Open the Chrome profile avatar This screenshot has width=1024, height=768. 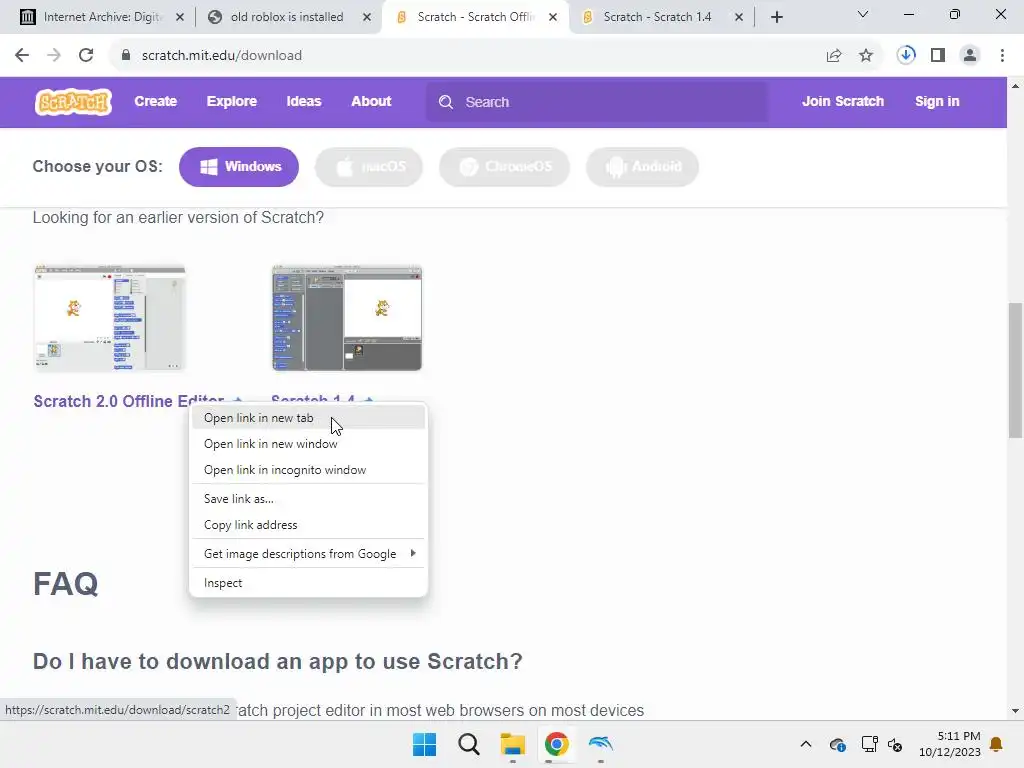click(x=970, y=55)
